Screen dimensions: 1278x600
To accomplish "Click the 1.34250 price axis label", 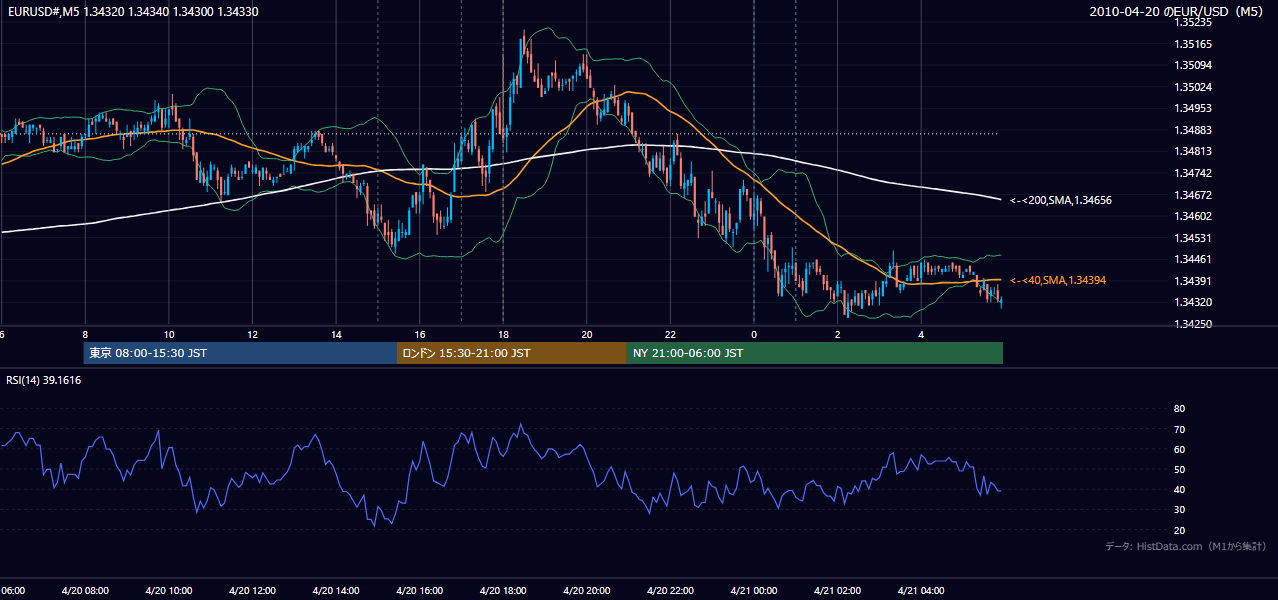I will pyautogui.click(x=1193, y=324).
